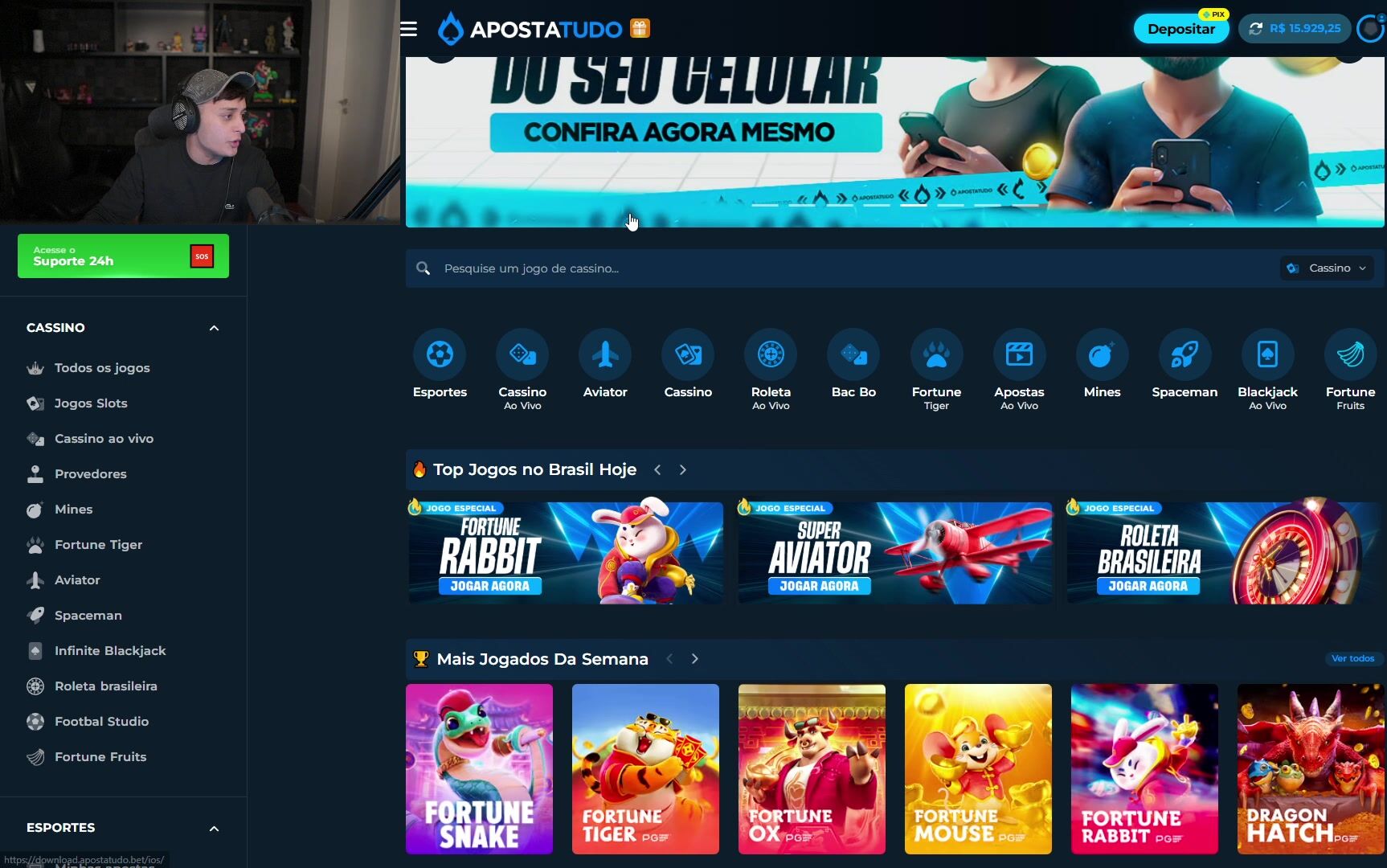Open the Cassino cards category icon
The height and width of the screenshot is (868, 1387).
click(688, 354)
